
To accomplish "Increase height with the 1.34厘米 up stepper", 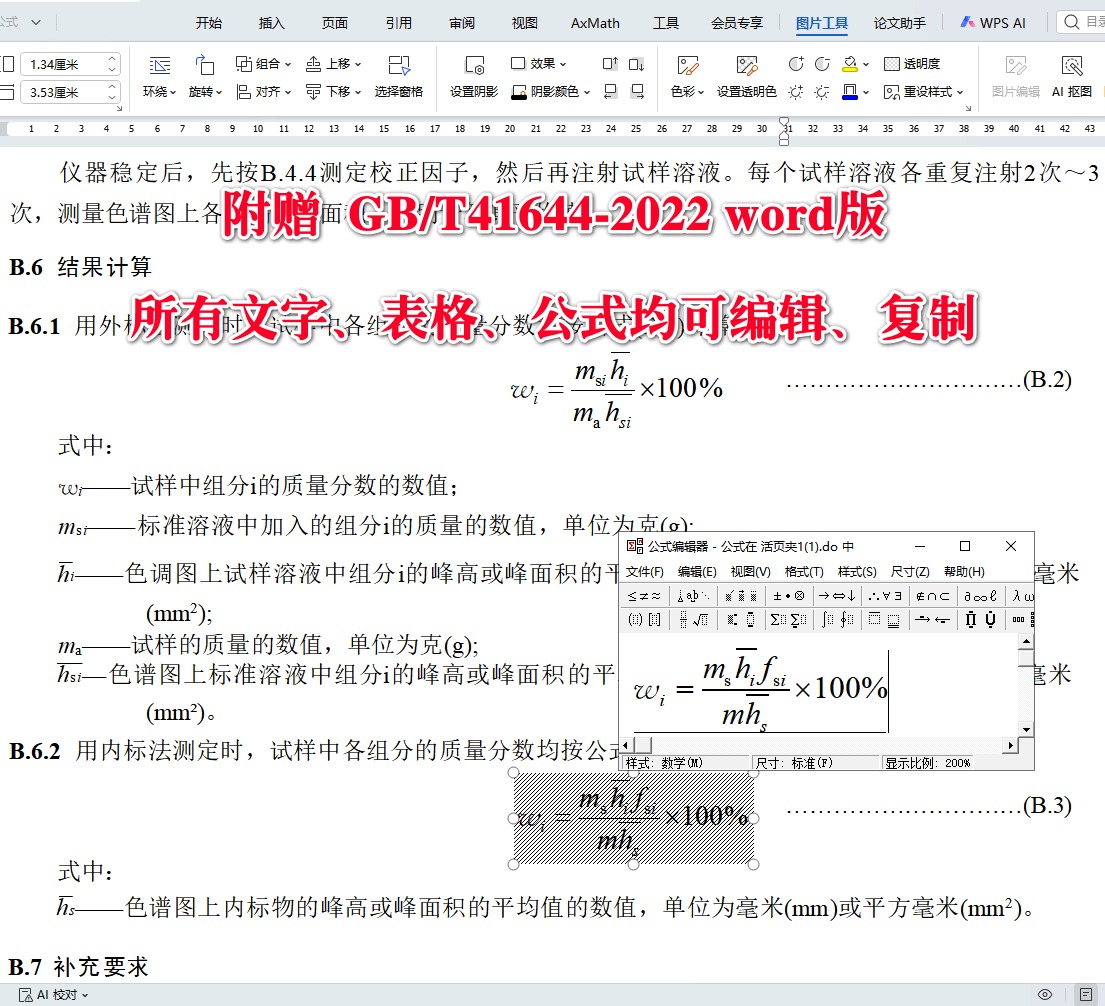I will tap(112, 59).
